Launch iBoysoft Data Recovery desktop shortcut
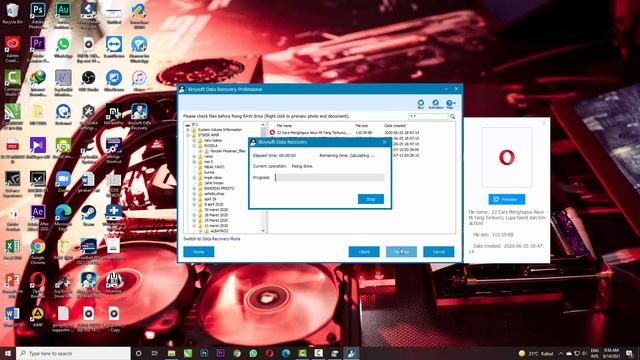Viewport: 640px width, 360px height. pos(139,116)
